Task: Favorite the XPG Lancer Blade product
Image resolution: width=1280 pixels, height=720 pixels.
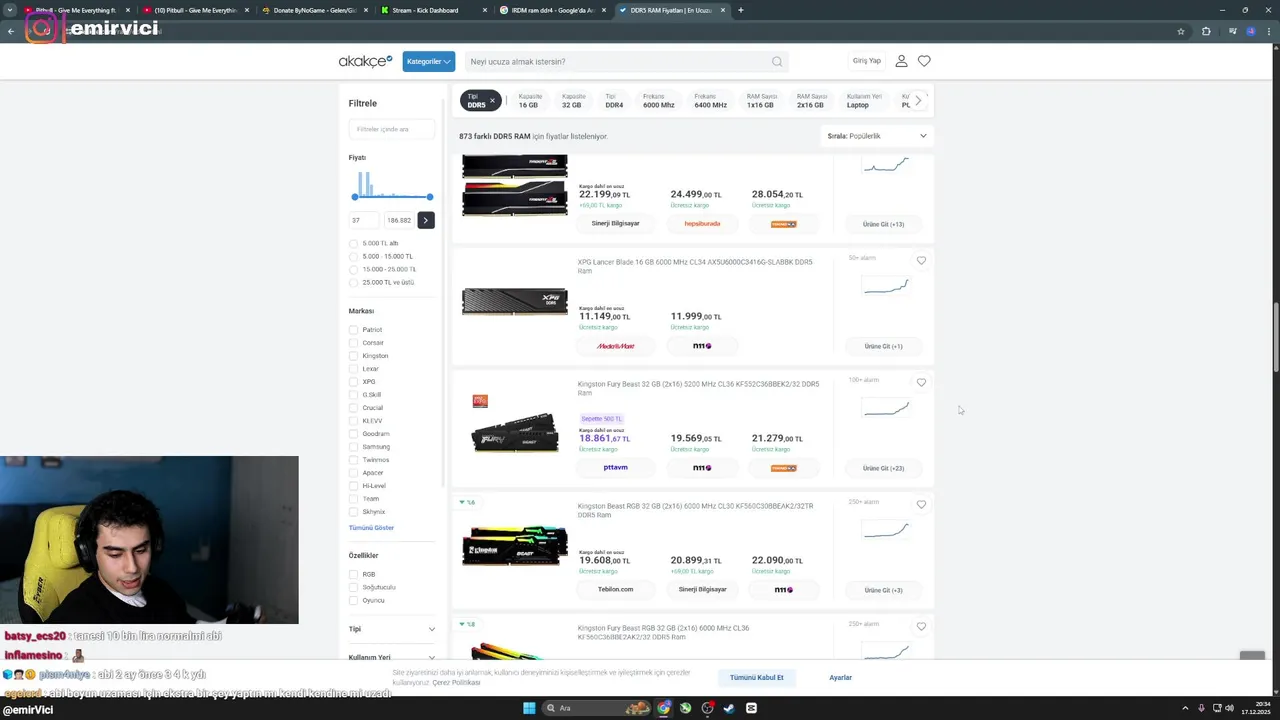Action: 922,260
